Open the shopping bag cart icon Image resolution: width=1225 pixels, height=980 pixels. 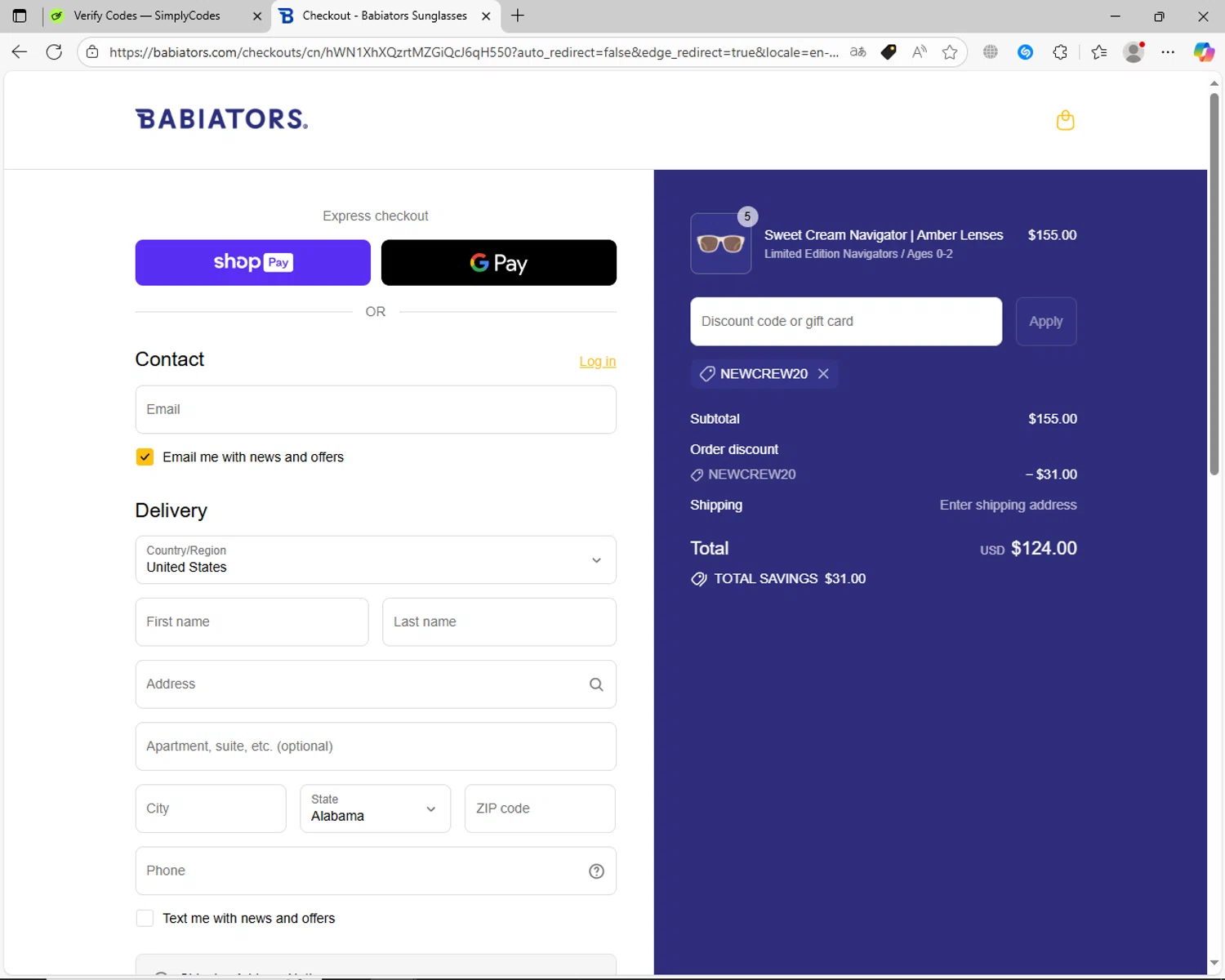(1065, 120)
